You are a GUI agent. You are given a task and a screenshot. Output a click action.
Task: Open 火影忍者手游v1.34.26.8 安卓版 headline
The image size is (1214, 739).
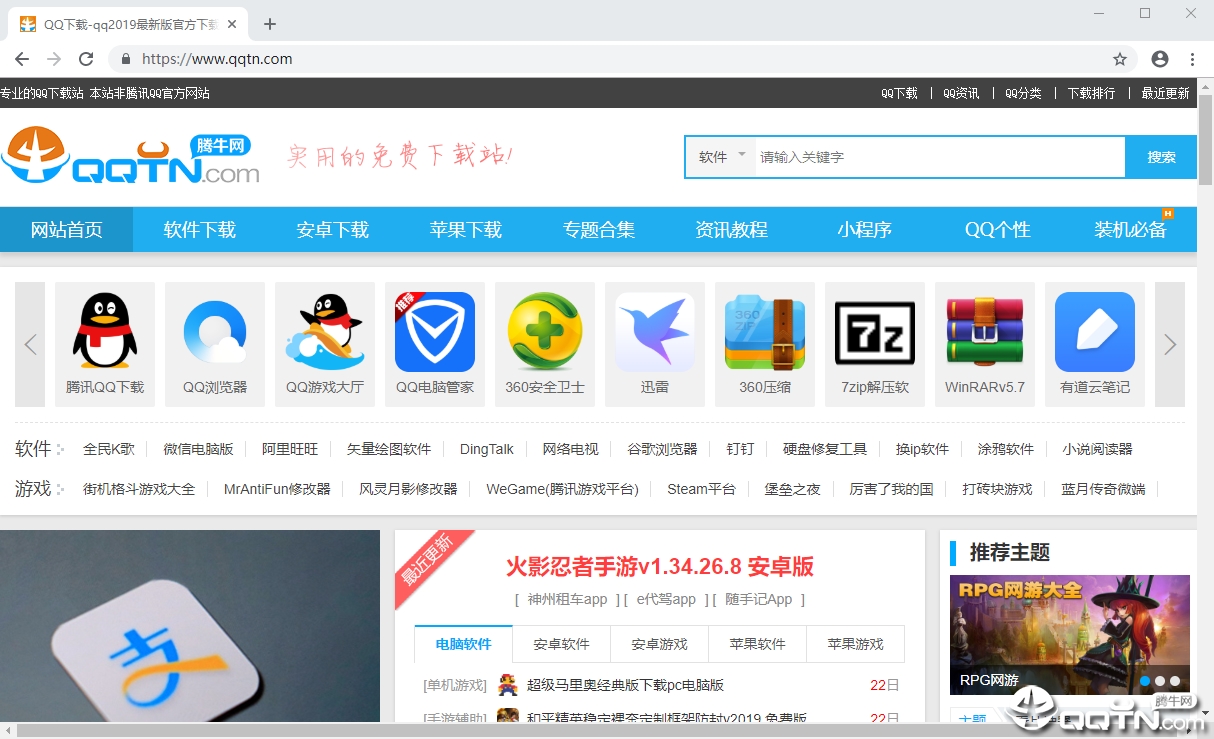[x=660, y=567]
